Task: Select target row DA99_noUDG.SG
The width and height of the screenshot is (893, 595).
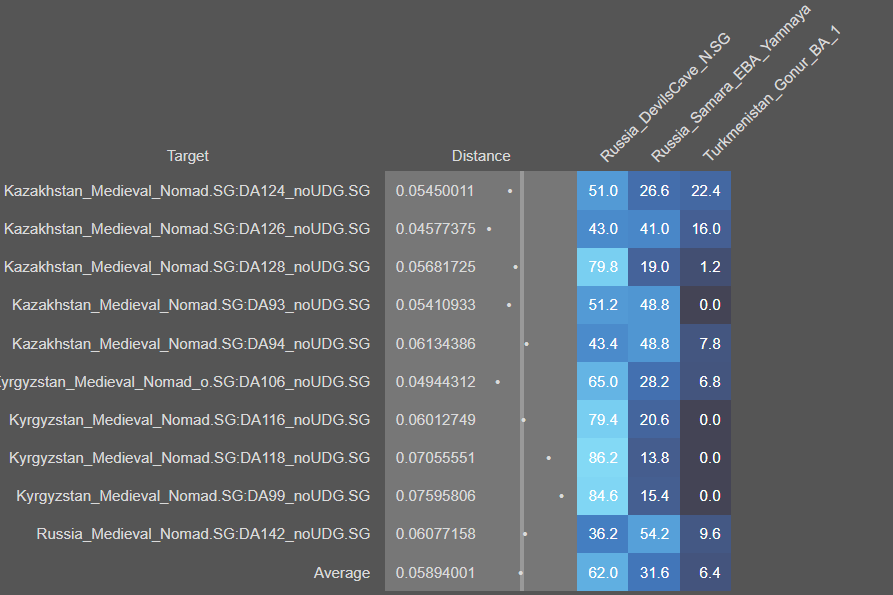Action: pyautogui.click(x=193, y=496)
